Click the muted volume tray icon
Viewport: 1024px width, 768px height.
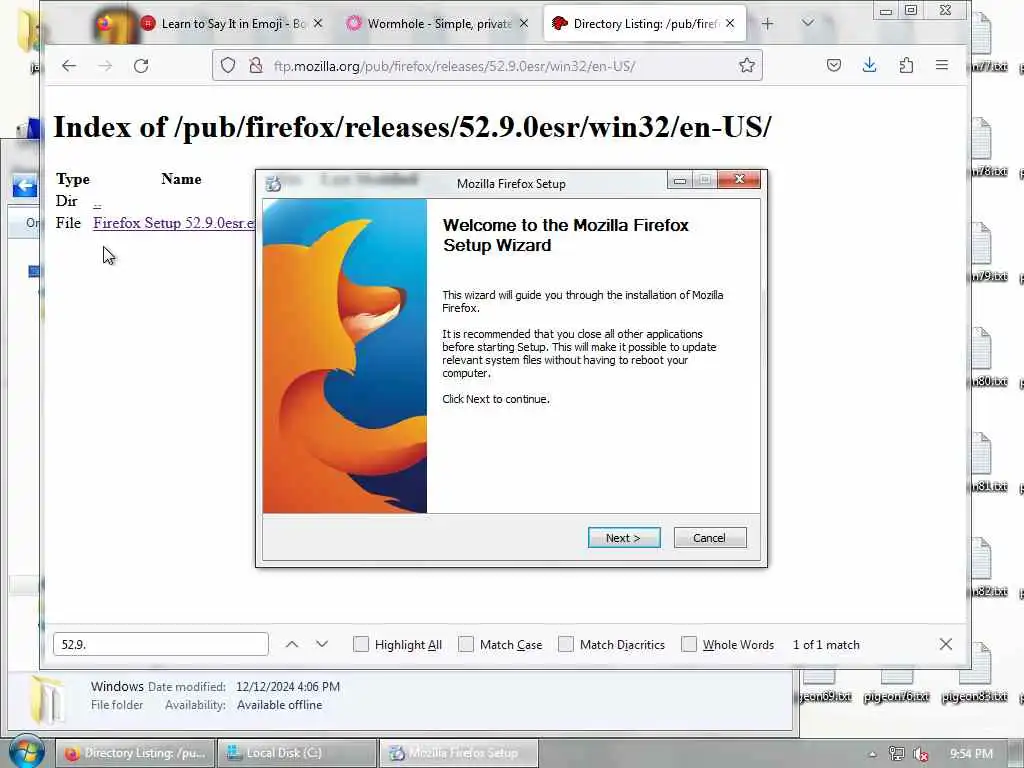(921, 754)
